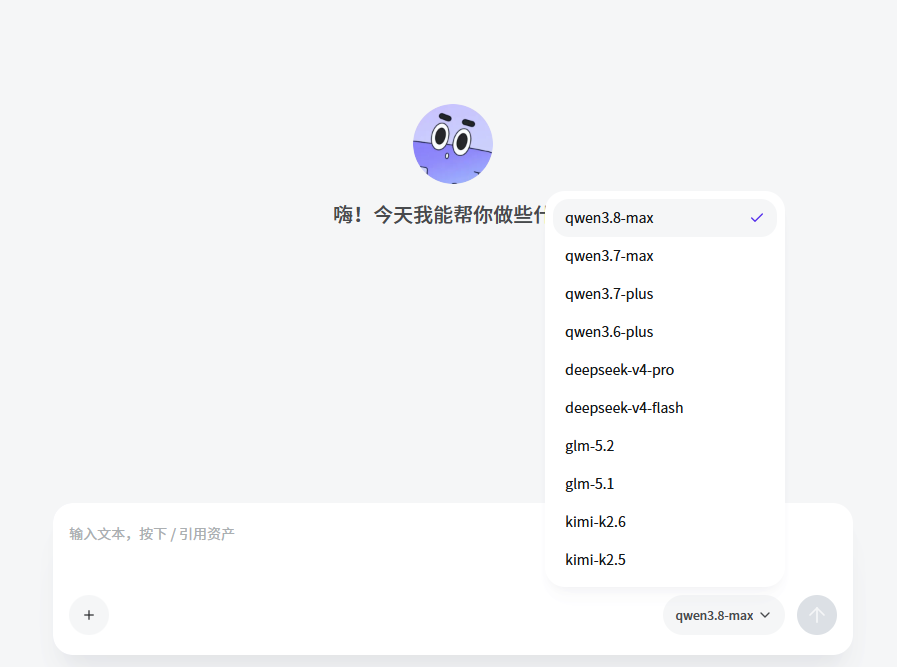The image size is (897, 667).
Task: Choose kimi-k2.5 from the model list
Action: click(665, 559)
